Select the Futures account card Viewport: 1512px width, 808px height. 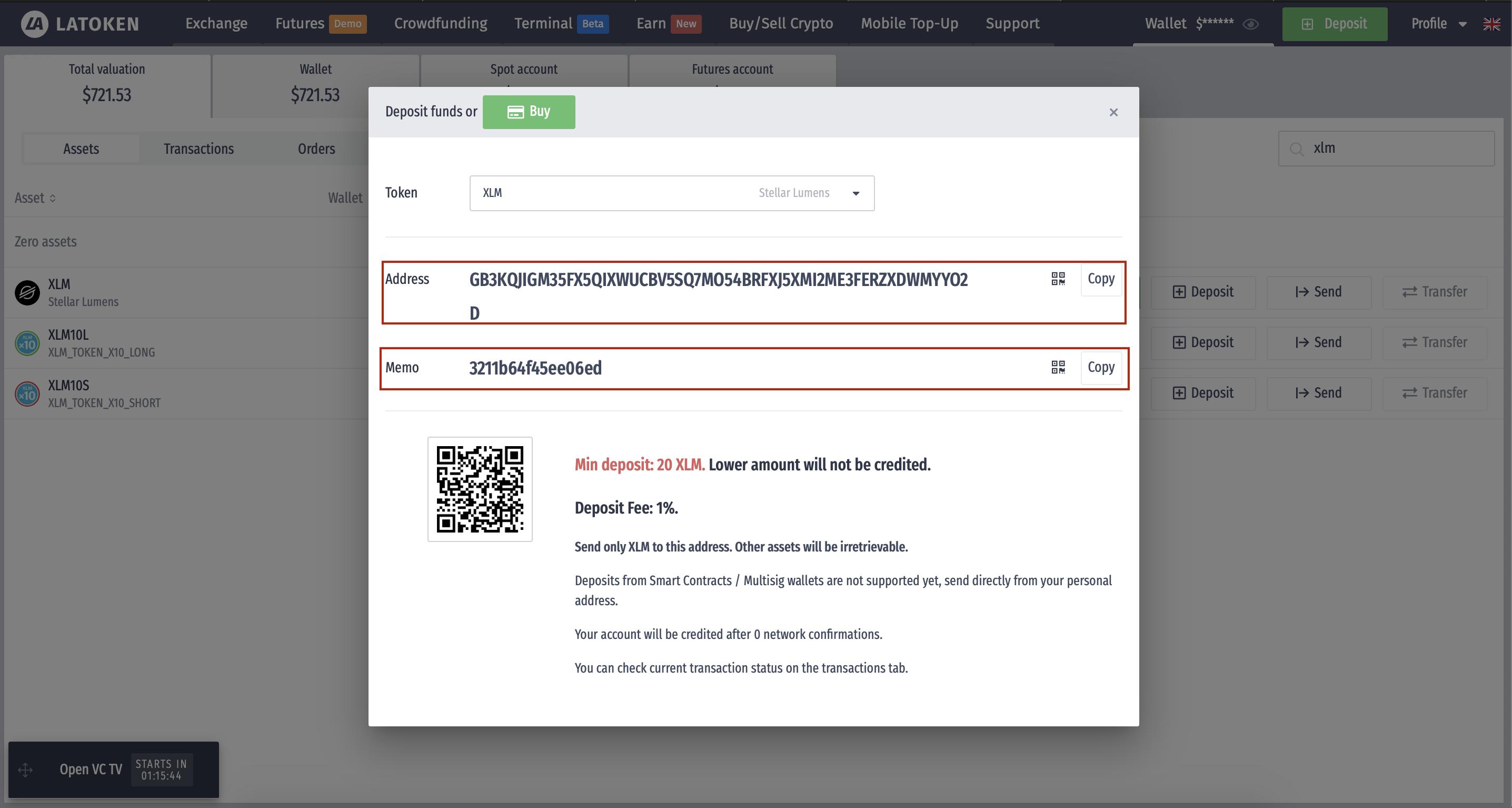point(732,71)
